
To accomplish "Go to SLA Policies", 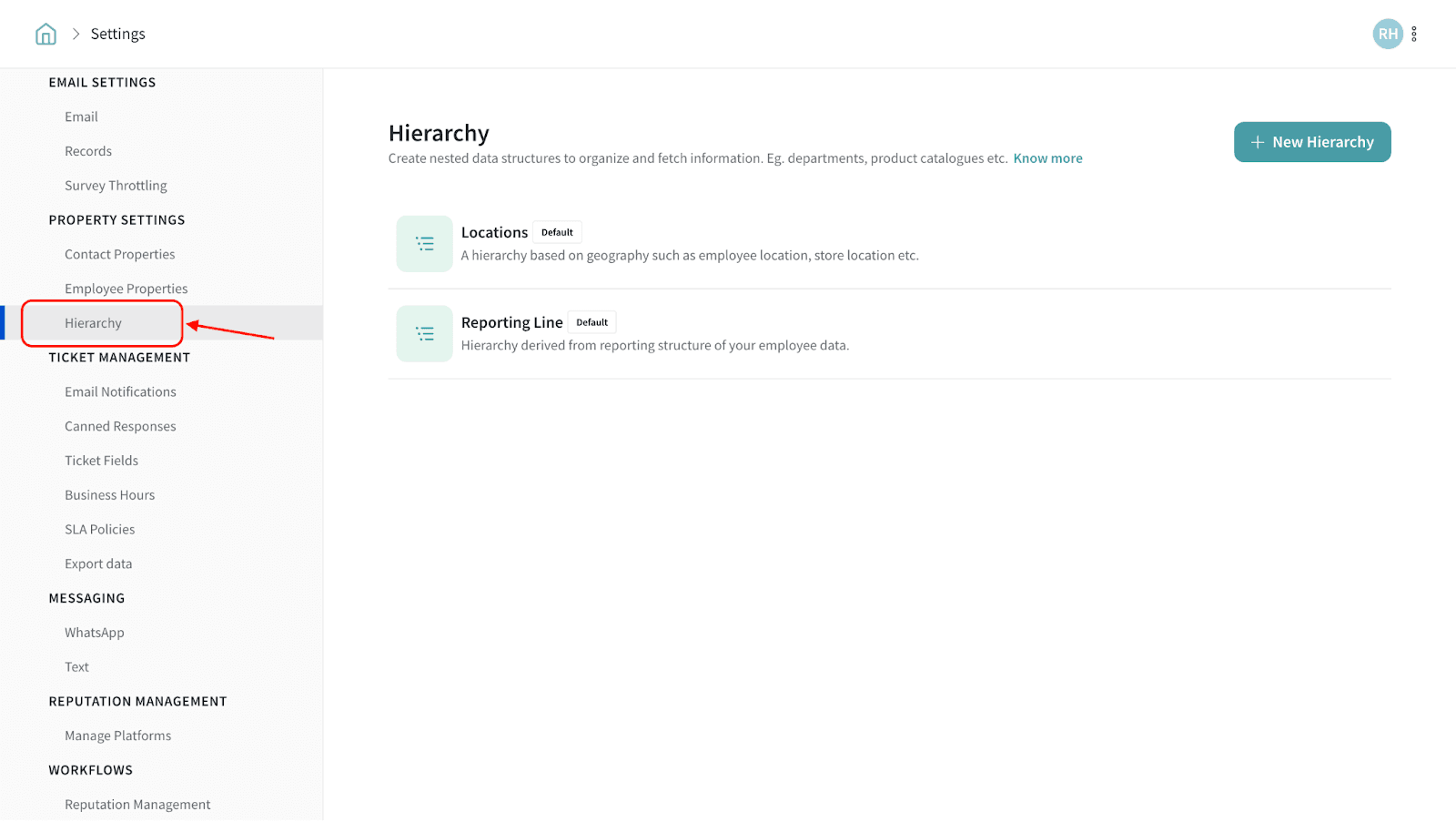I will [x=99, y=530].
